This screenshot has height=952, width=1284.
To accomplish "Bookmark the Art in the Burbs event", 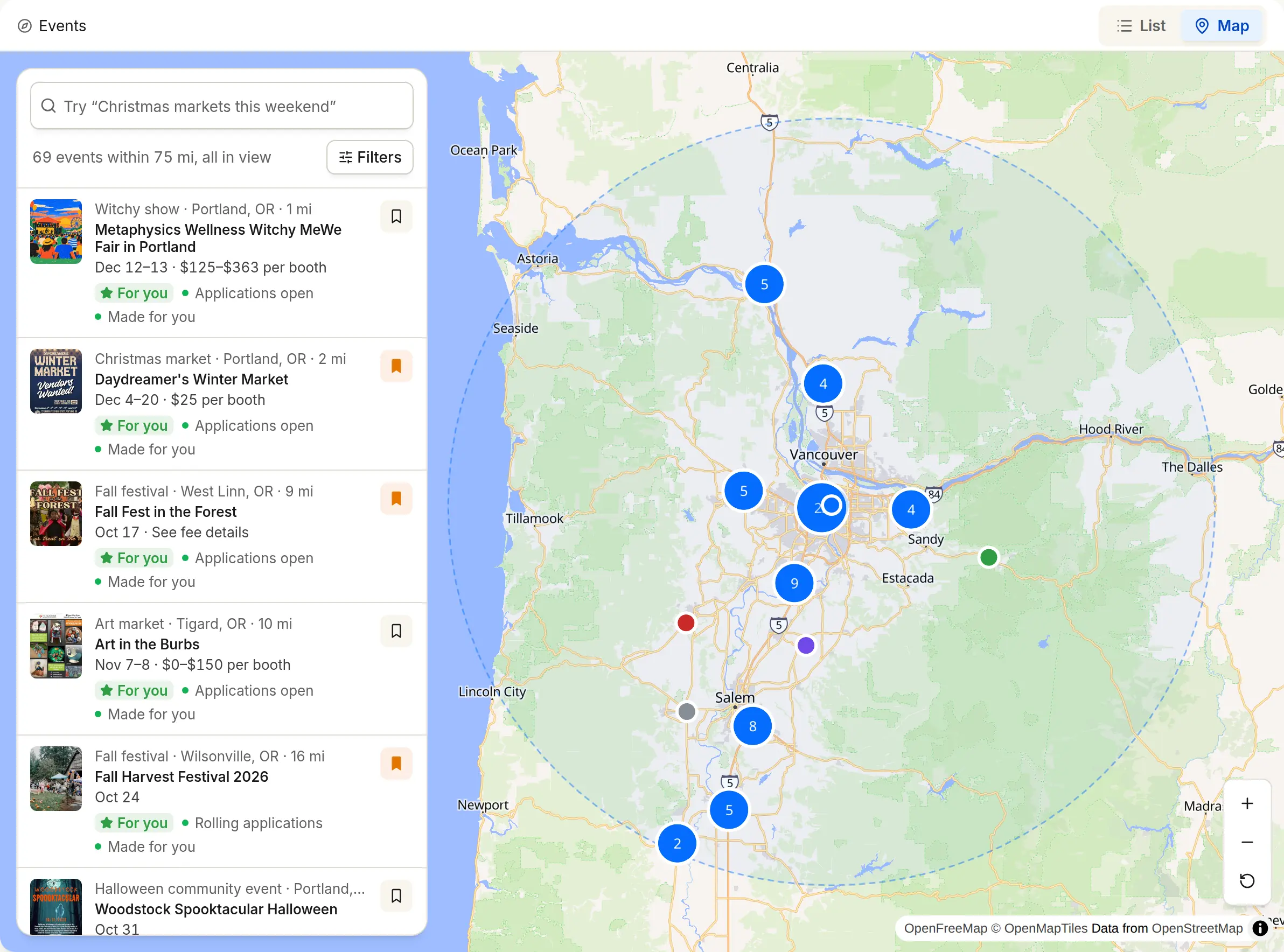I will (x=396, y=631).
